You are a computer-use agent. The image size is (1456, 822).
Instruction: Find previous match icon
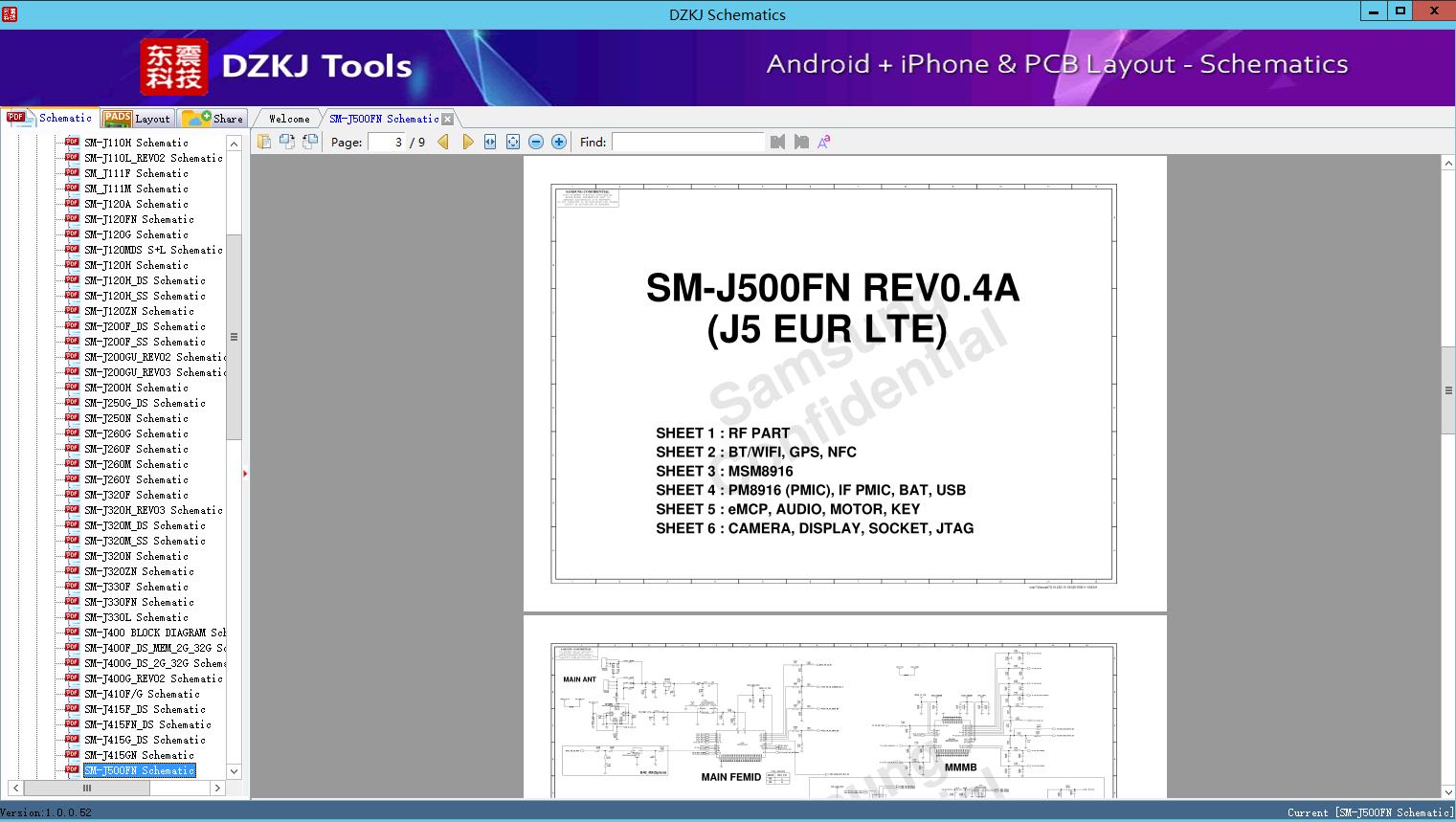tap(777, 142)
